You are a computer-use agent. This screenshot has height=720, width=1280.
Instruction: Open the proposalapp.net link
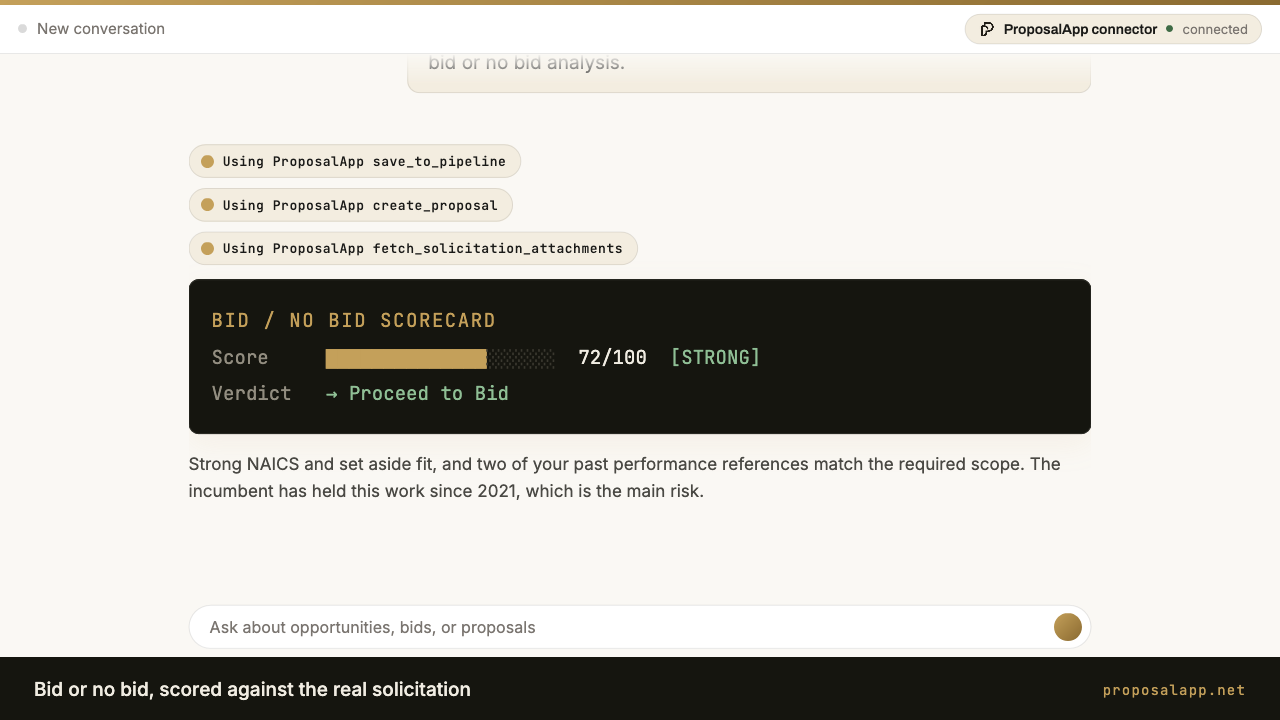click(x=1174, y=690)
